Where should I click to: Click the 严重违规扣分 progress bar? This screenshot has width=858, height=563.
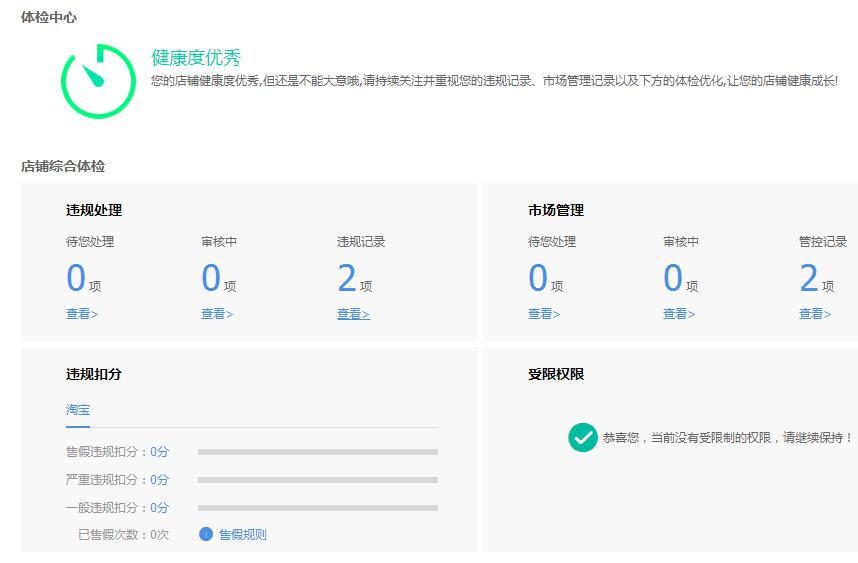coord(317,480)
